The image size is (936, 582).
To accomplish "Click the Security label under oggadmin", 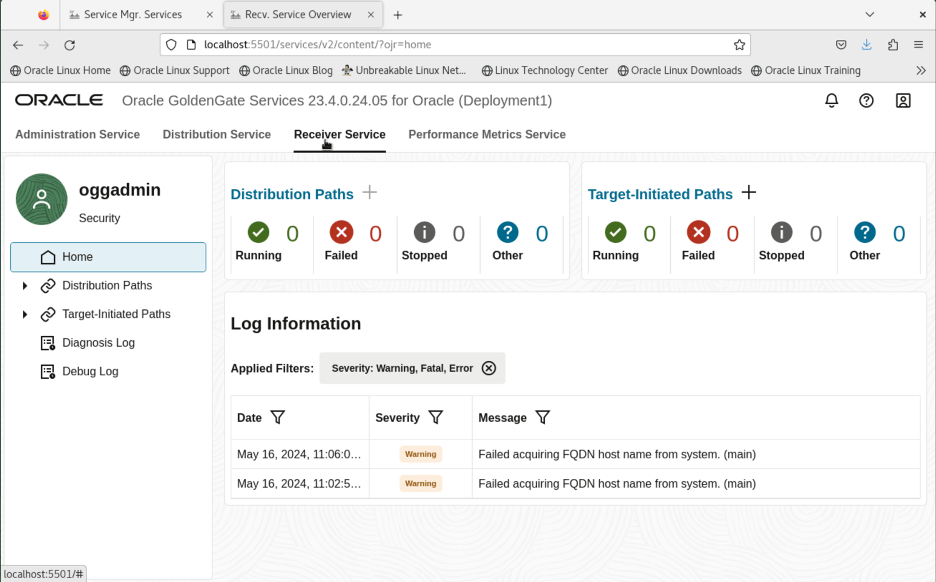I will [x=100, y=218].
